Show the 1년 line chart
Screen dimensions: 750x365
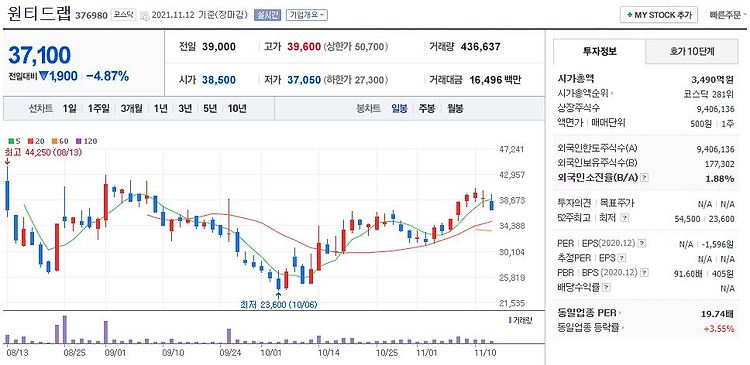click(x=161, y=109)
